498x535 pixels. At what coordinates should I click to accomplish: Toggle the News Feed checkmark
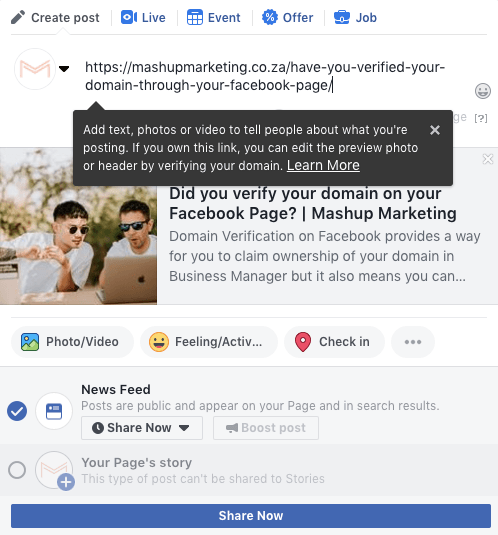(x=17, y=411)
